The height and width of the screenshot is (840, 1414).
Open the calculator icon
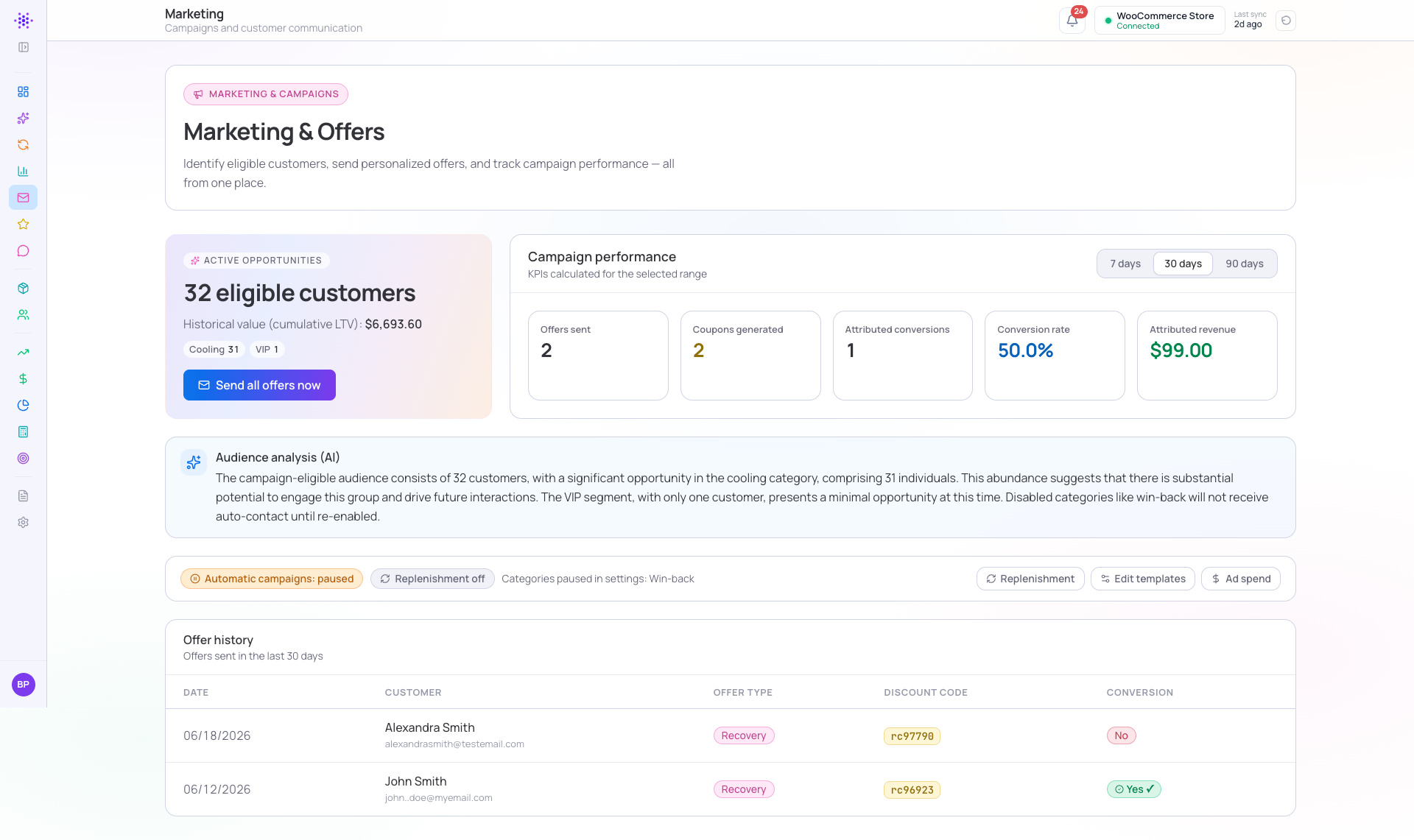coord(24,432)
